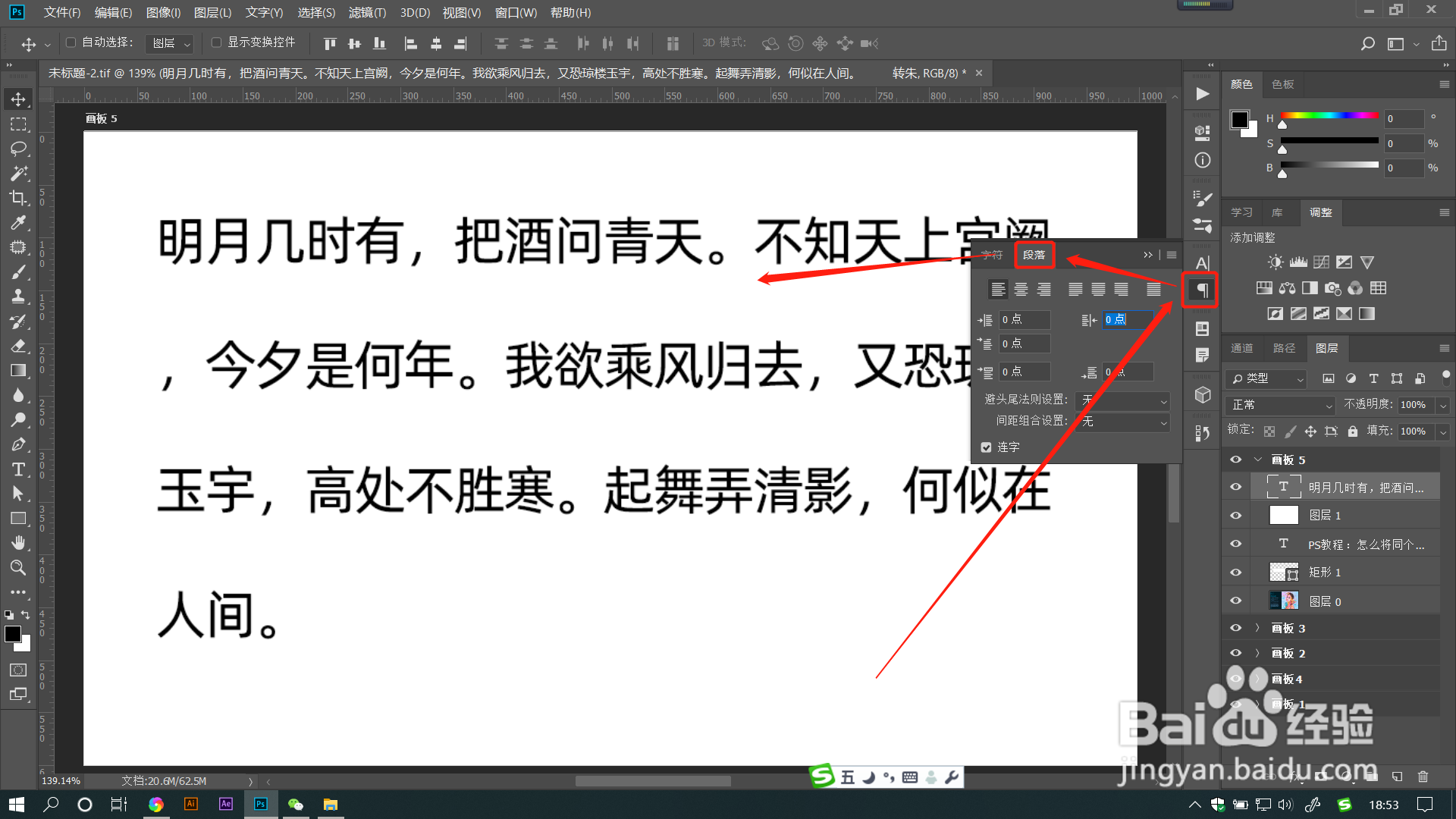
Task: Select the Lasso tool
Action: pyautogui.click(x=18, y=149)
